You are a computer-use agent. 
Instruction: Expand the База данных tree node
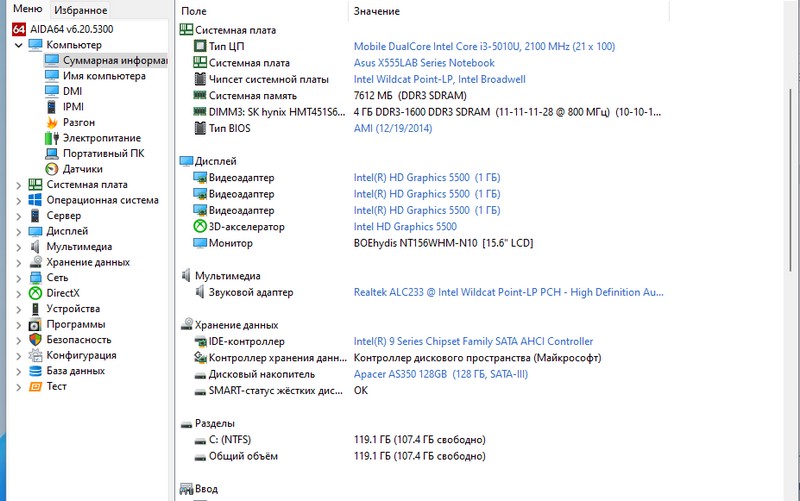[x=18, y=371]
